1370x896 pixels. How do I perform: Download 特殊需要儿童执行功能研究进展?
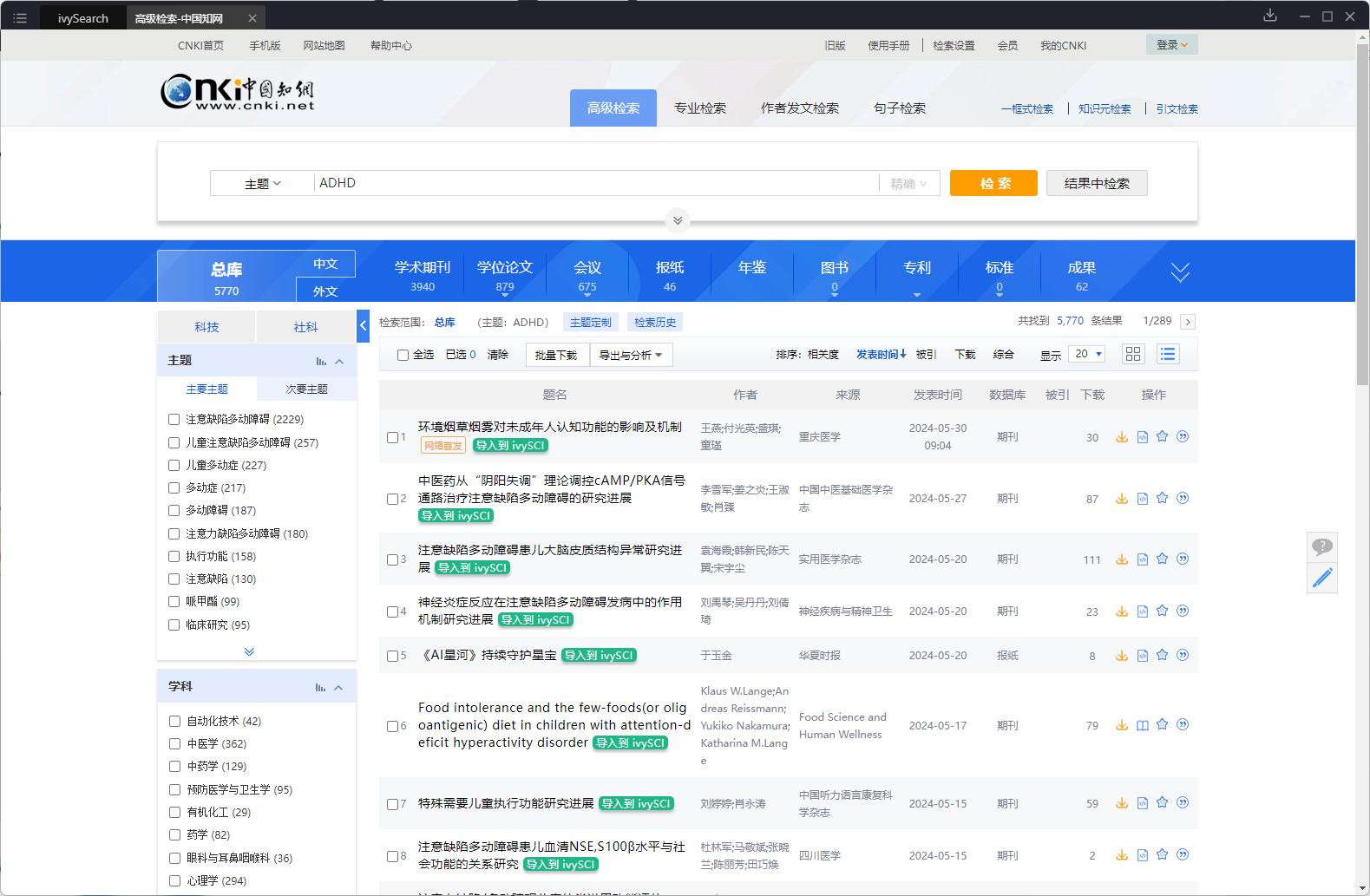1122,803
